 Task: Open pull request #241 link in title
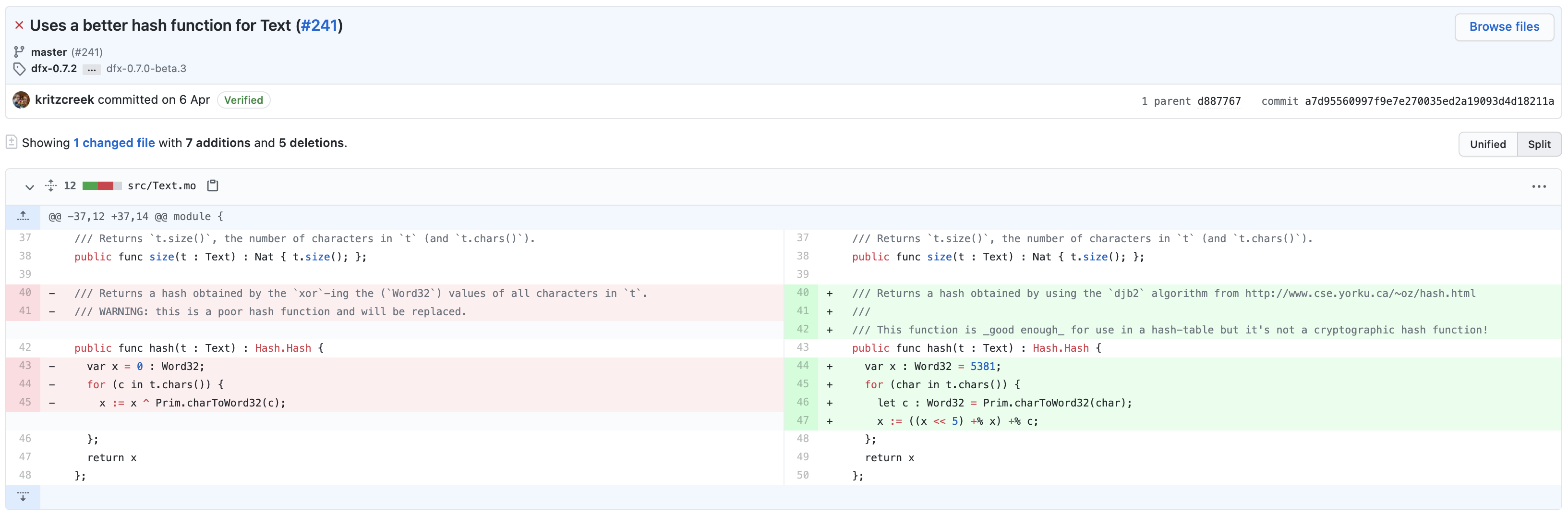[x=319, y=25]
